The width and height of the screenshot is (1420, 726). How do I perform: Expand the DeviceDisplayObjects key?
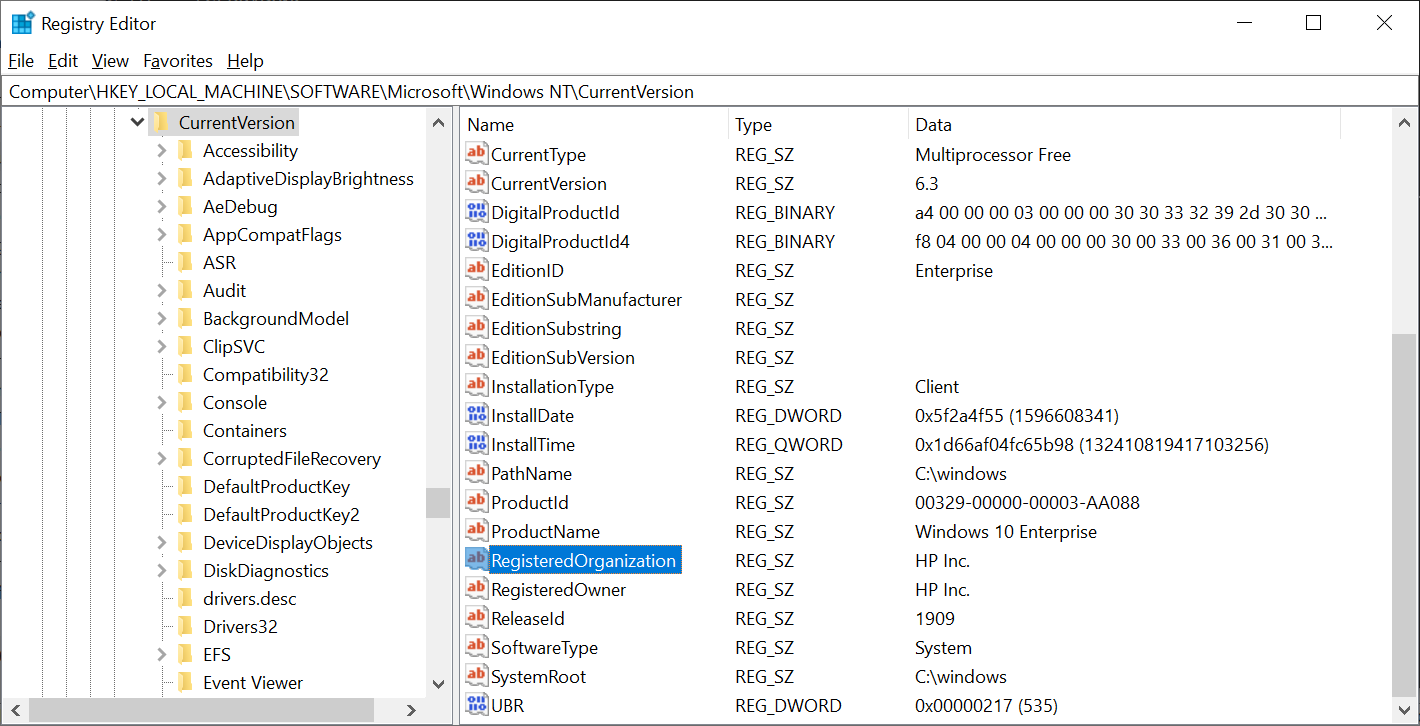point(161,542)
